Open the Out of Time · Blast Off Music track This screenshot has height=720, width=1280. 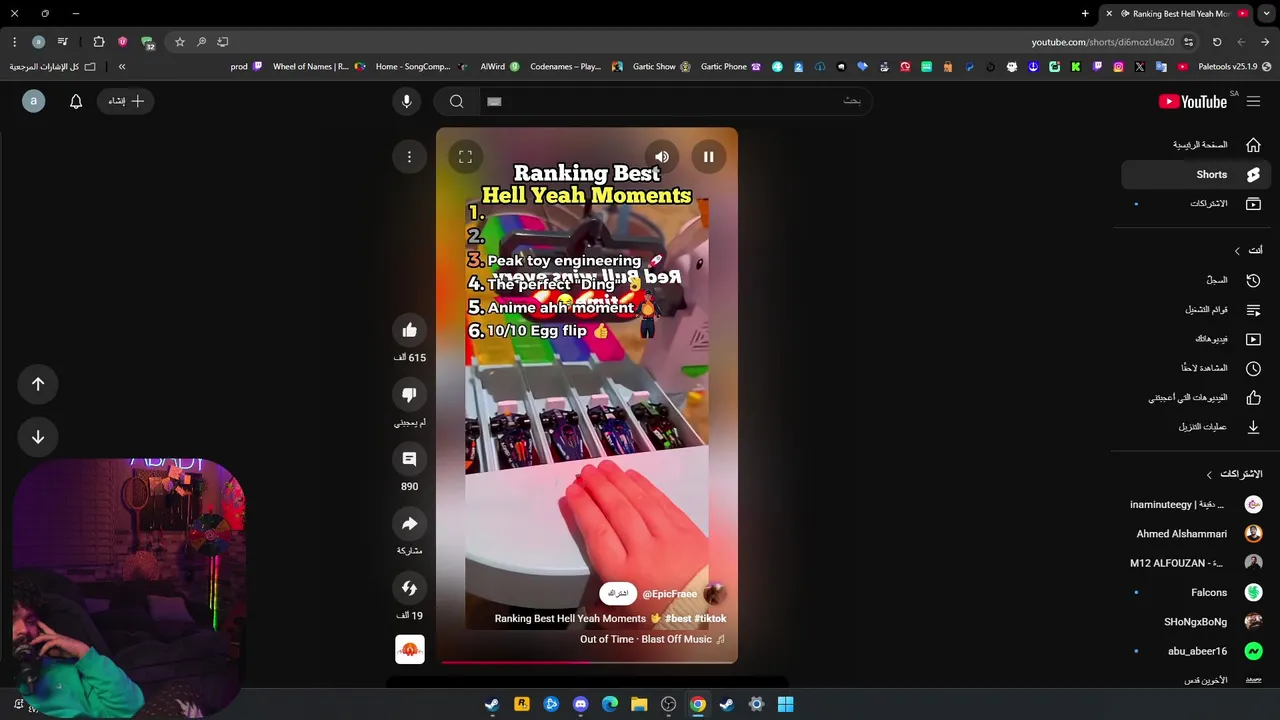coord(652,639)
